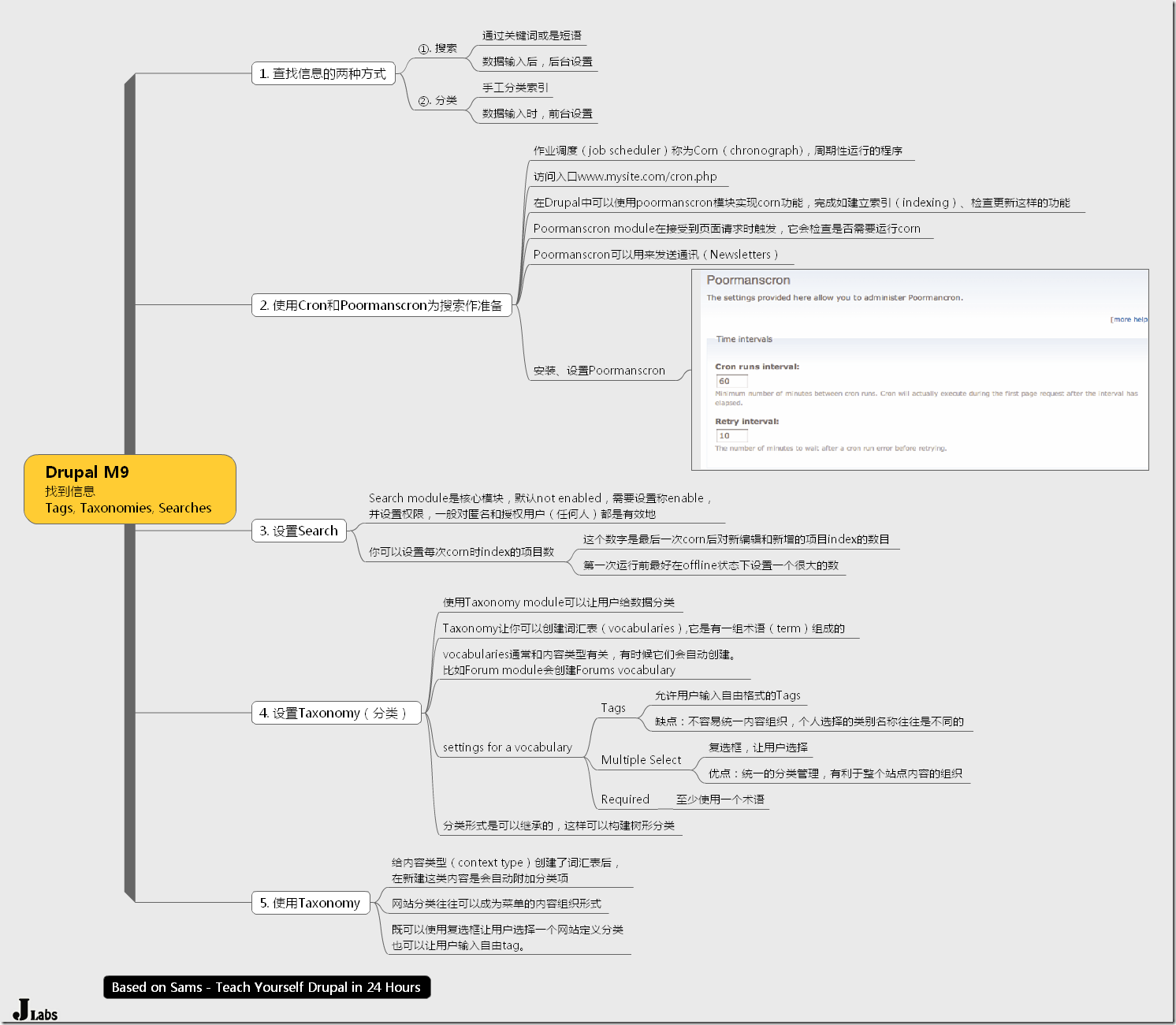Click the 'Time intervals' fieldset heading

pyautogui.click(x=744, y=339)
